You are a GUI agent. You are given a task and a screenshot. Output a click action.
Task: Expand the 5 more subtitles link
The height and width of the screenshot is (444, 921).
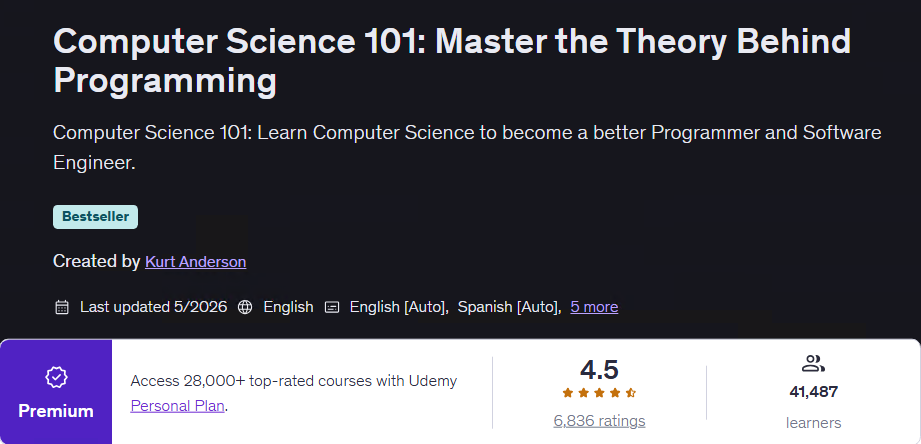point(594,307)
